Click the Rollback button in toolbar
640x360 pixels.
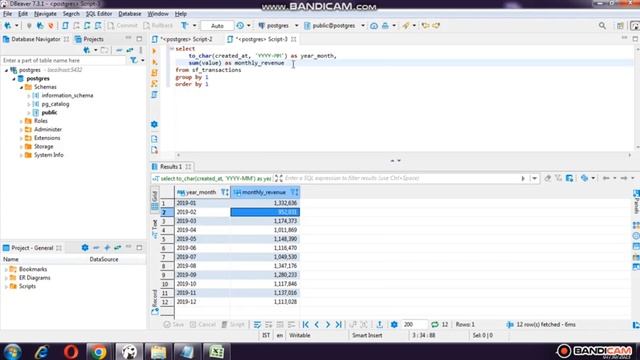[158, 26]
